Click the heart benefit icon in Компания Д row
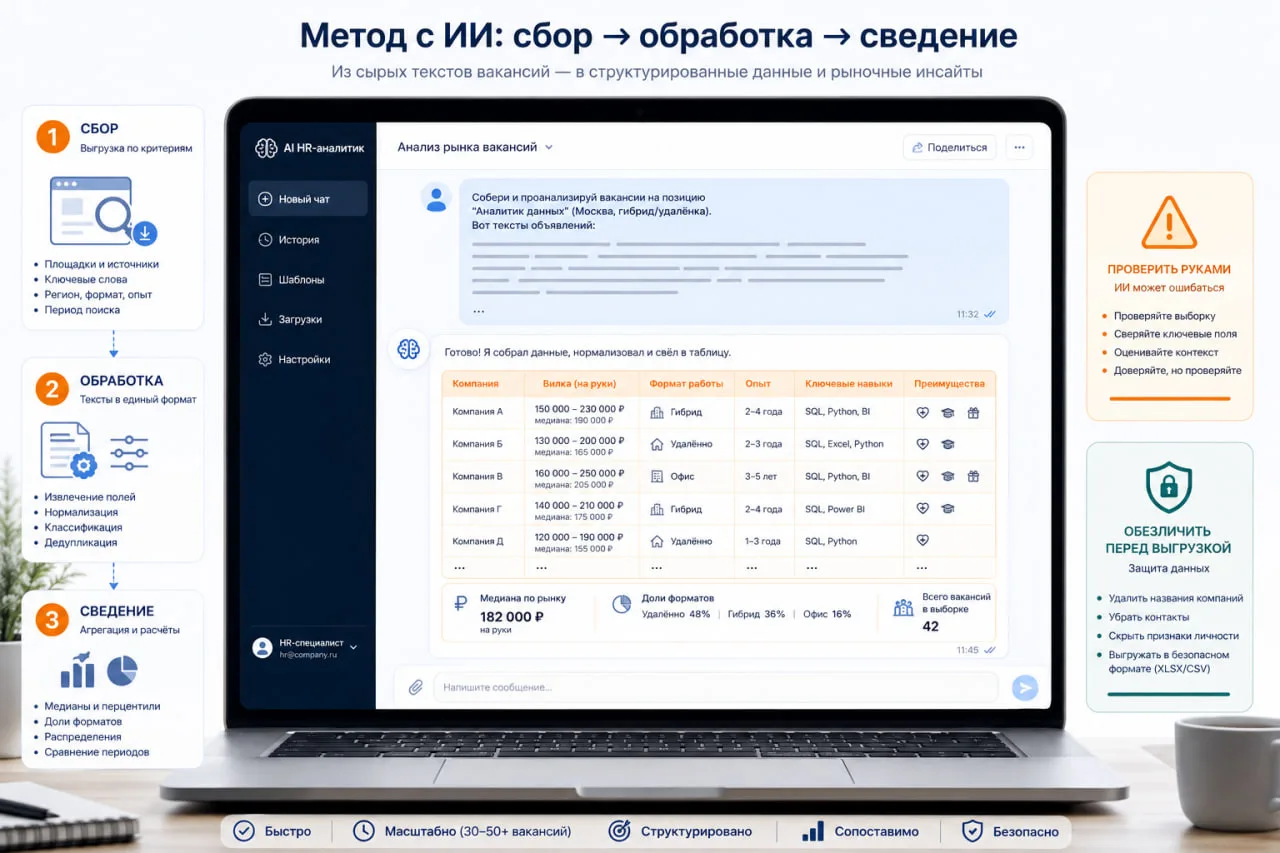The image size is (1280, 853). click(x=922, y=541)
